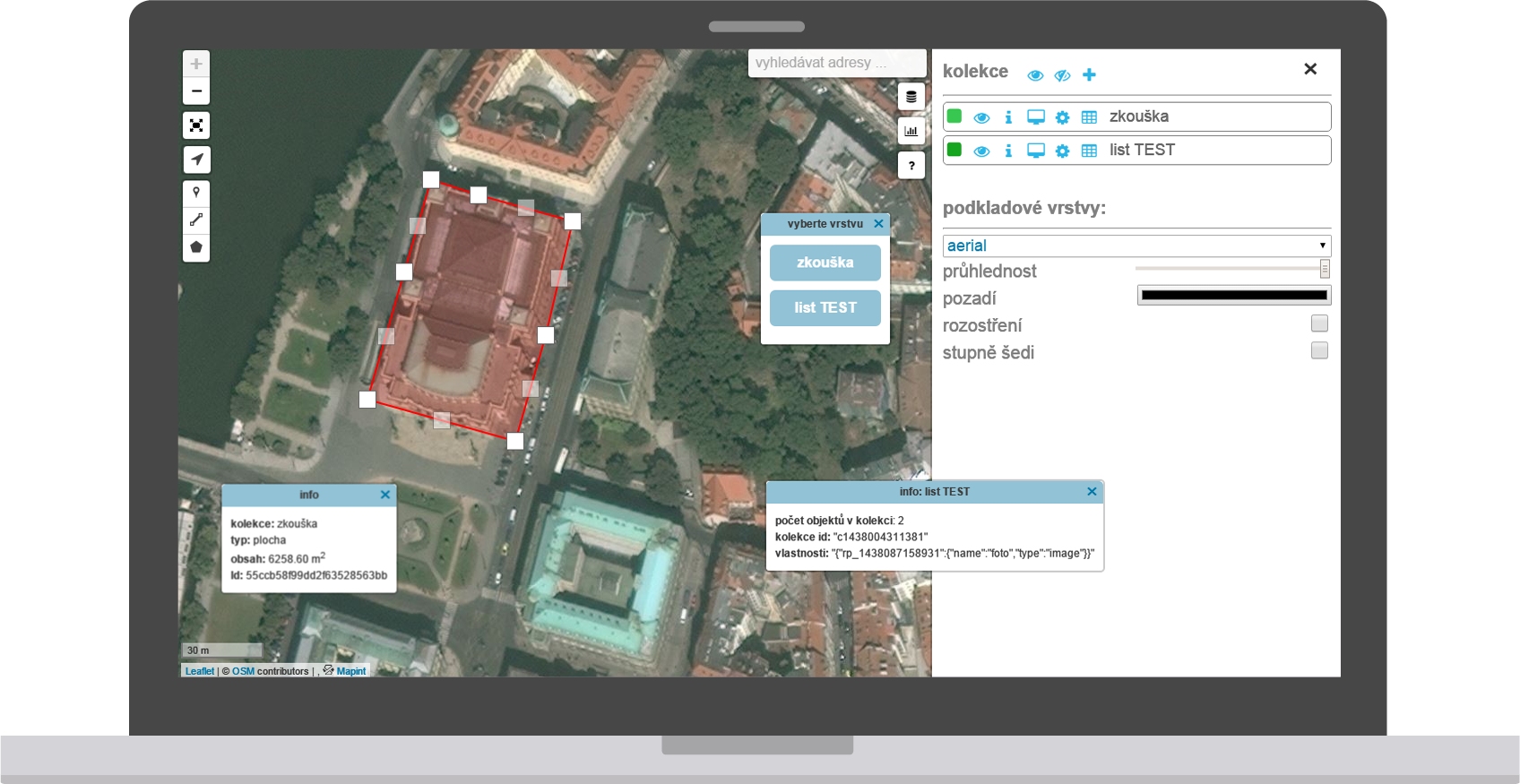Choose zkouška in vyberte vrstvu popup

[x=825, y=263]
